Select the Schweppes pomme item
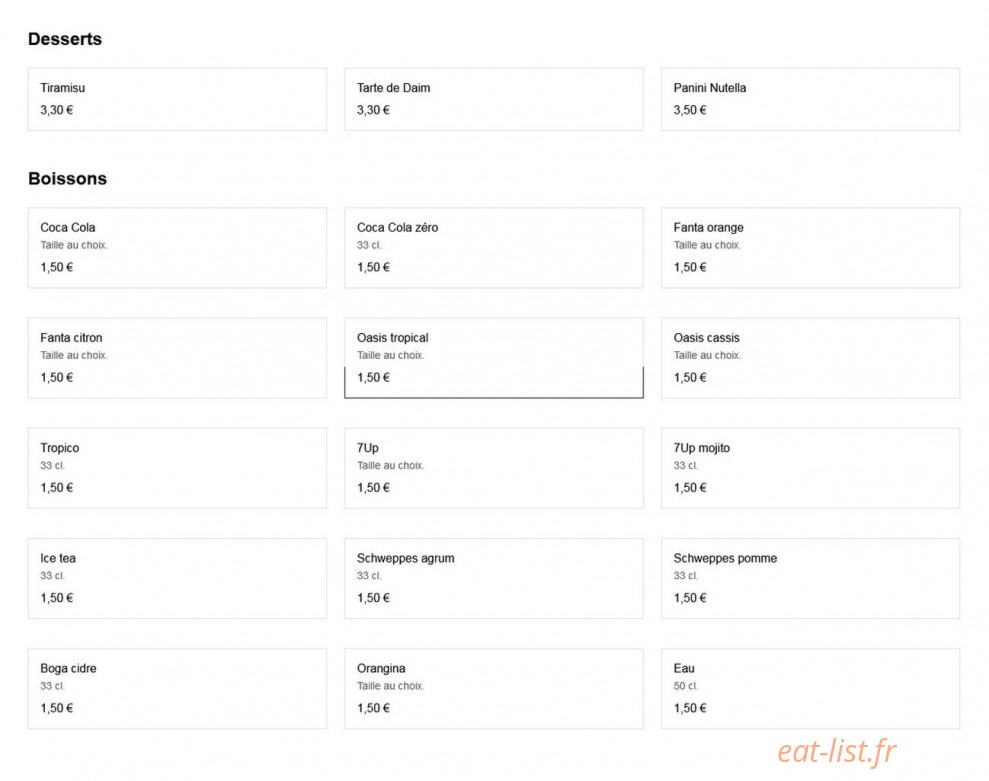 coord(811,578)
